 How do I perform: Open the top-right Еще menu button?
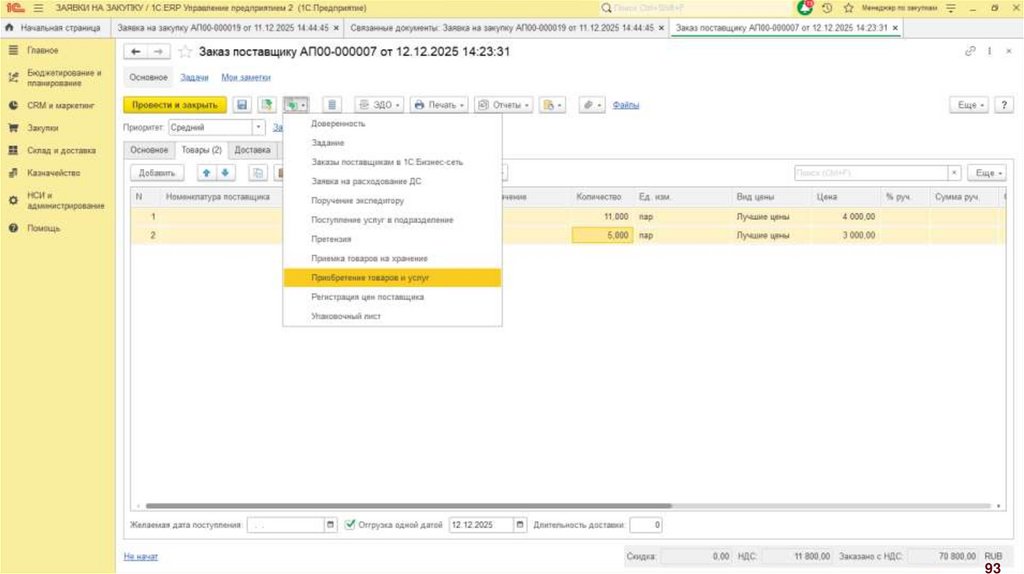970,104
